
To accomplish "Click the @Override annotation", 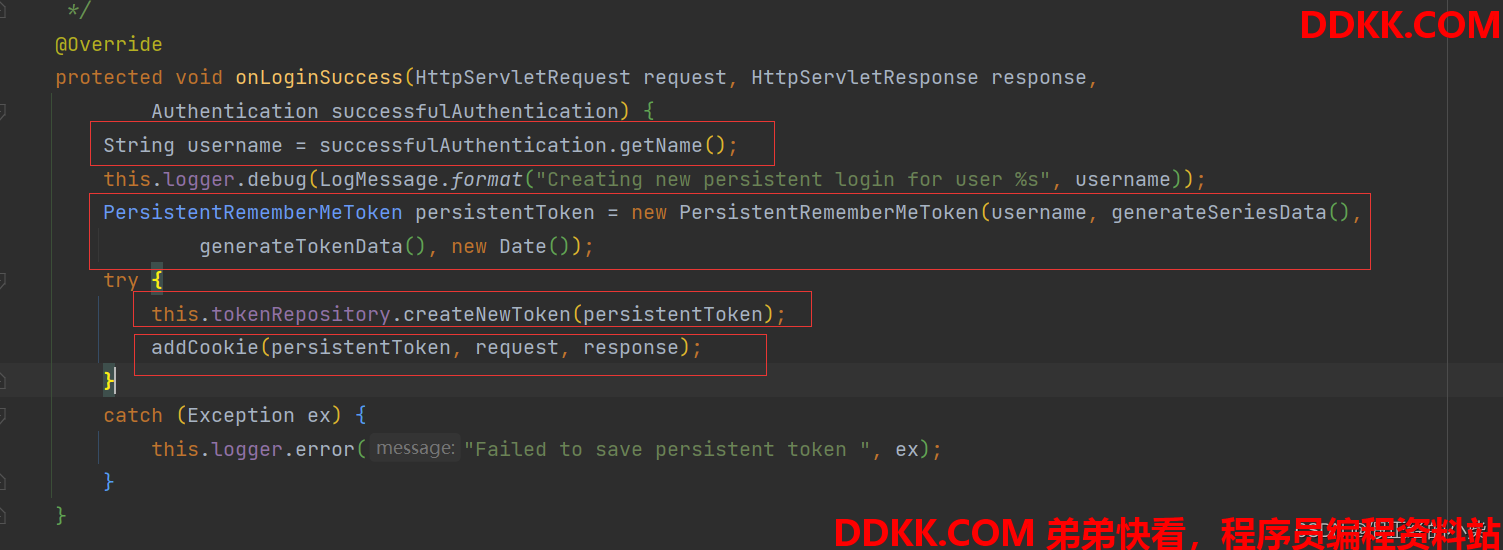I will 109,45.
